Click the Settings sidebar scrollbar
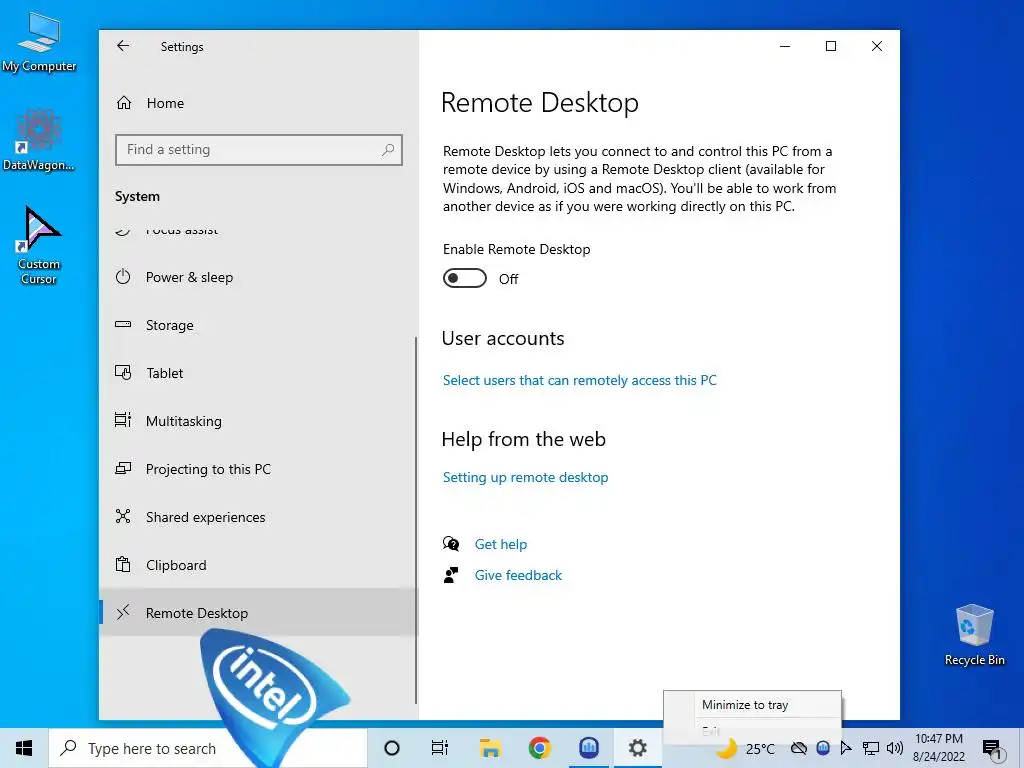The image size is (1024, 768). click(416, 520)
